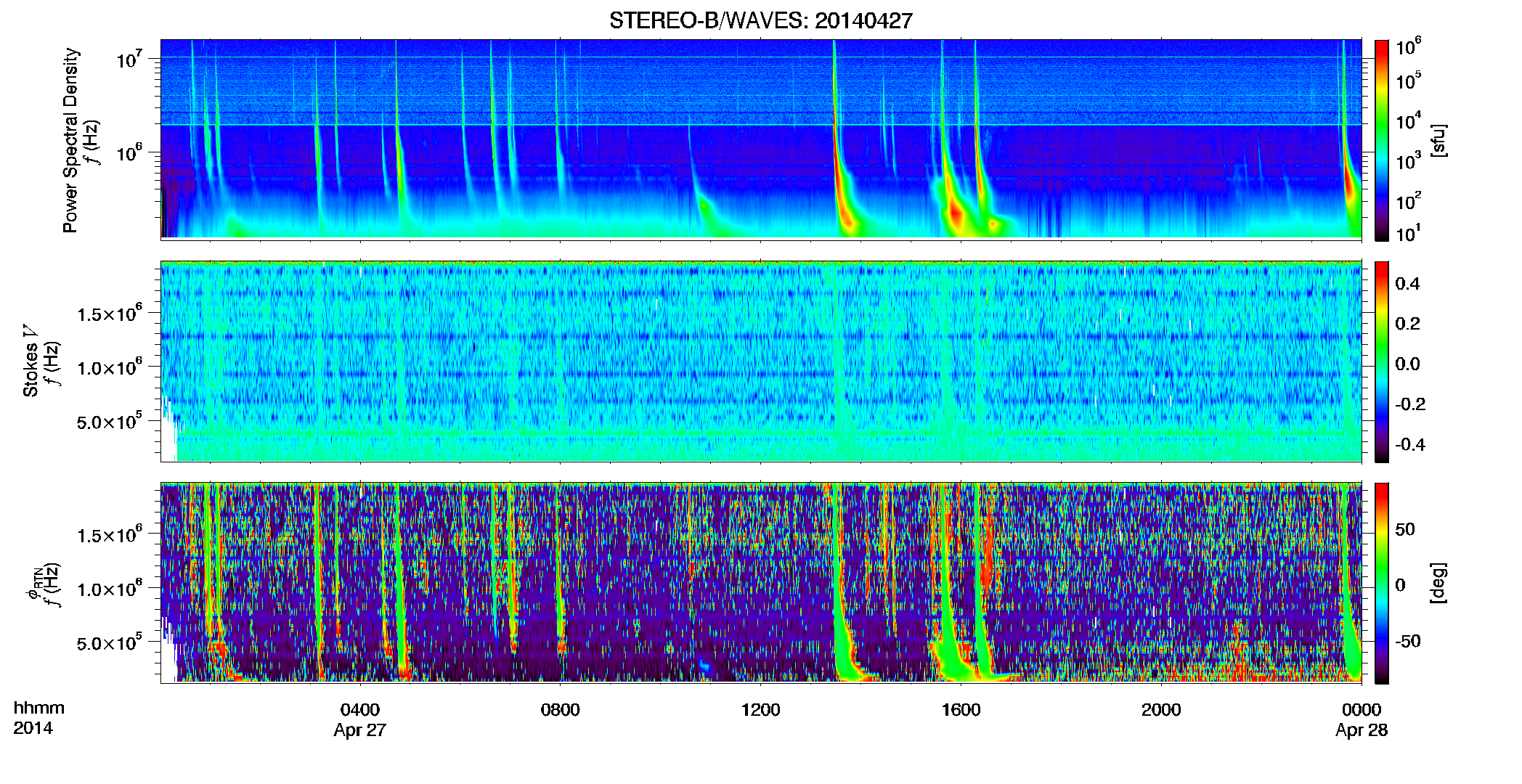
Task: Click the hhmm axis label
Action: point(39,709)
